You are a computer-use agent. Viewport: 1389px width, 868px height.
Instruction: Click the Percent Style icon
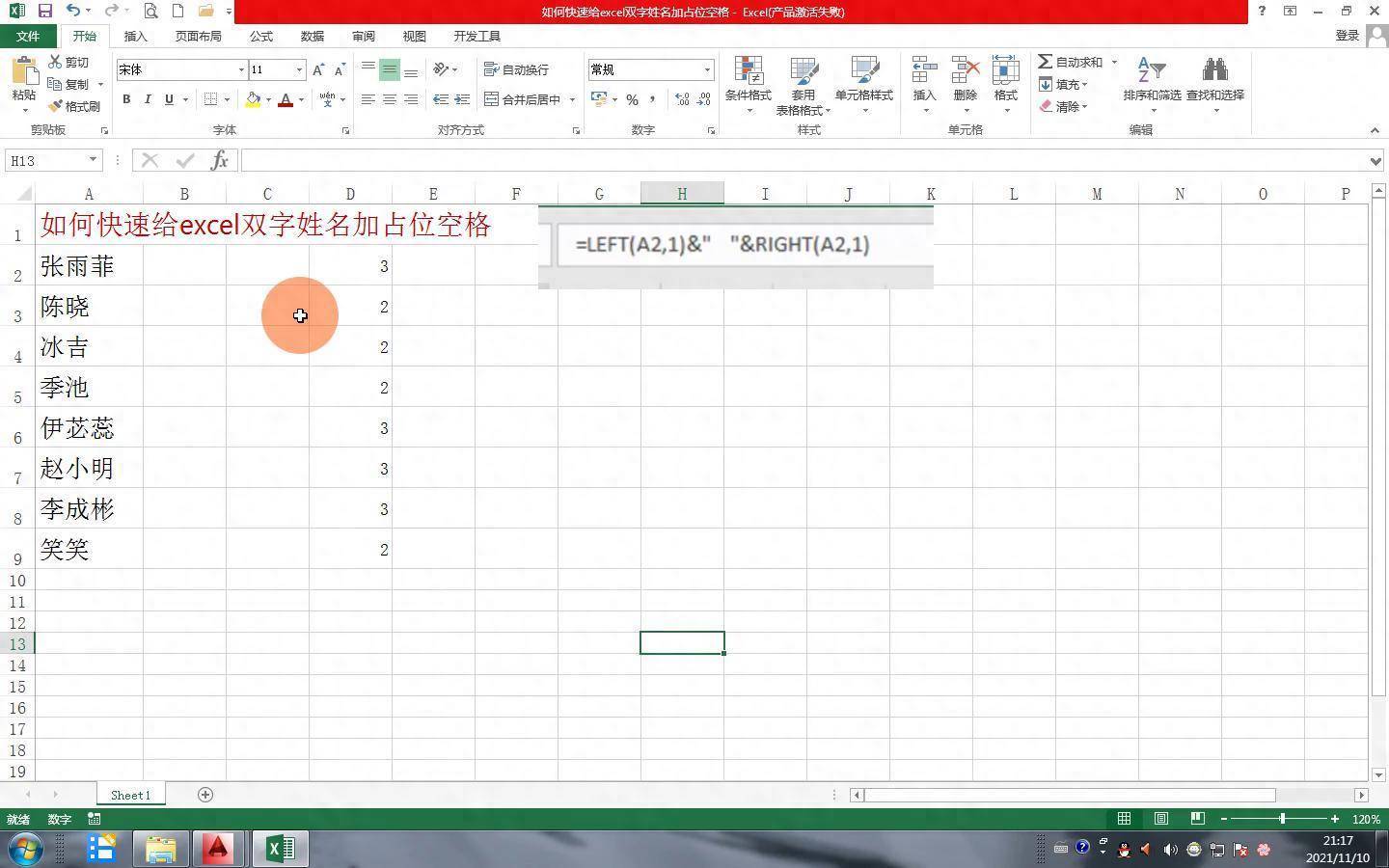pos(632,99)
